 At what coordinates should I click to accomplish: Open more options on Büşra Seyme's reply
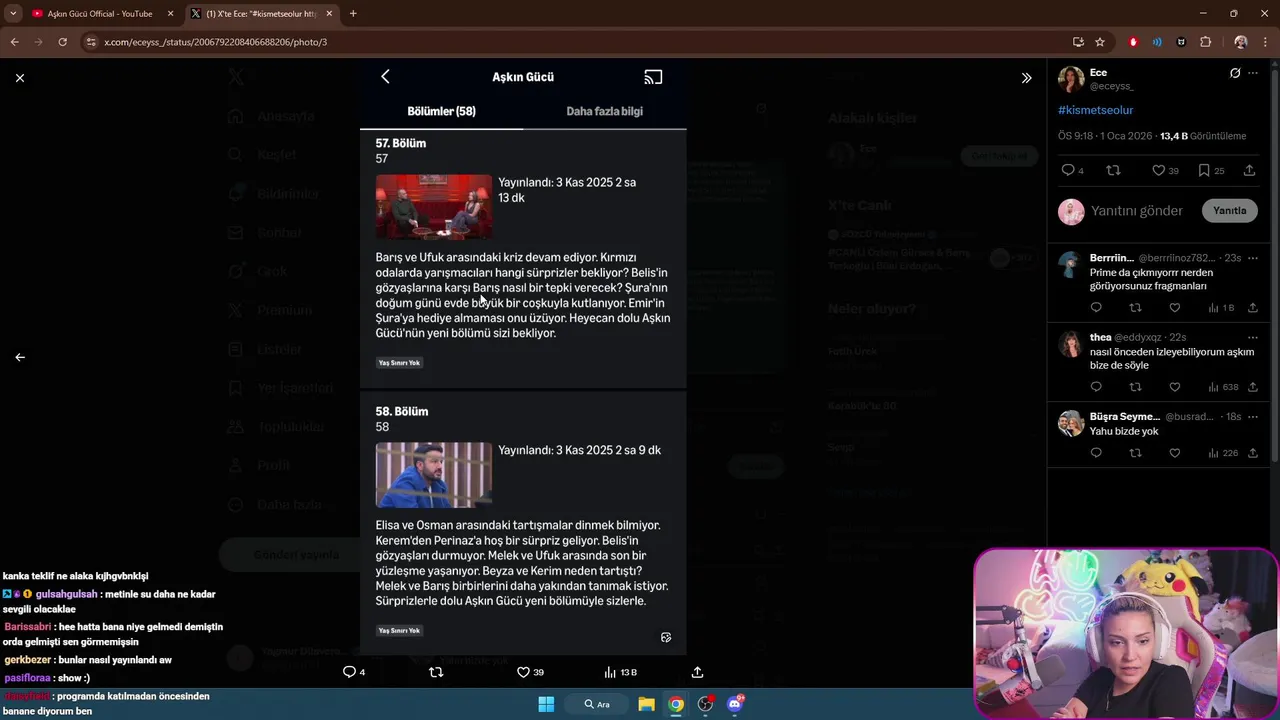pyautogui.click(x=1253, y=417)
